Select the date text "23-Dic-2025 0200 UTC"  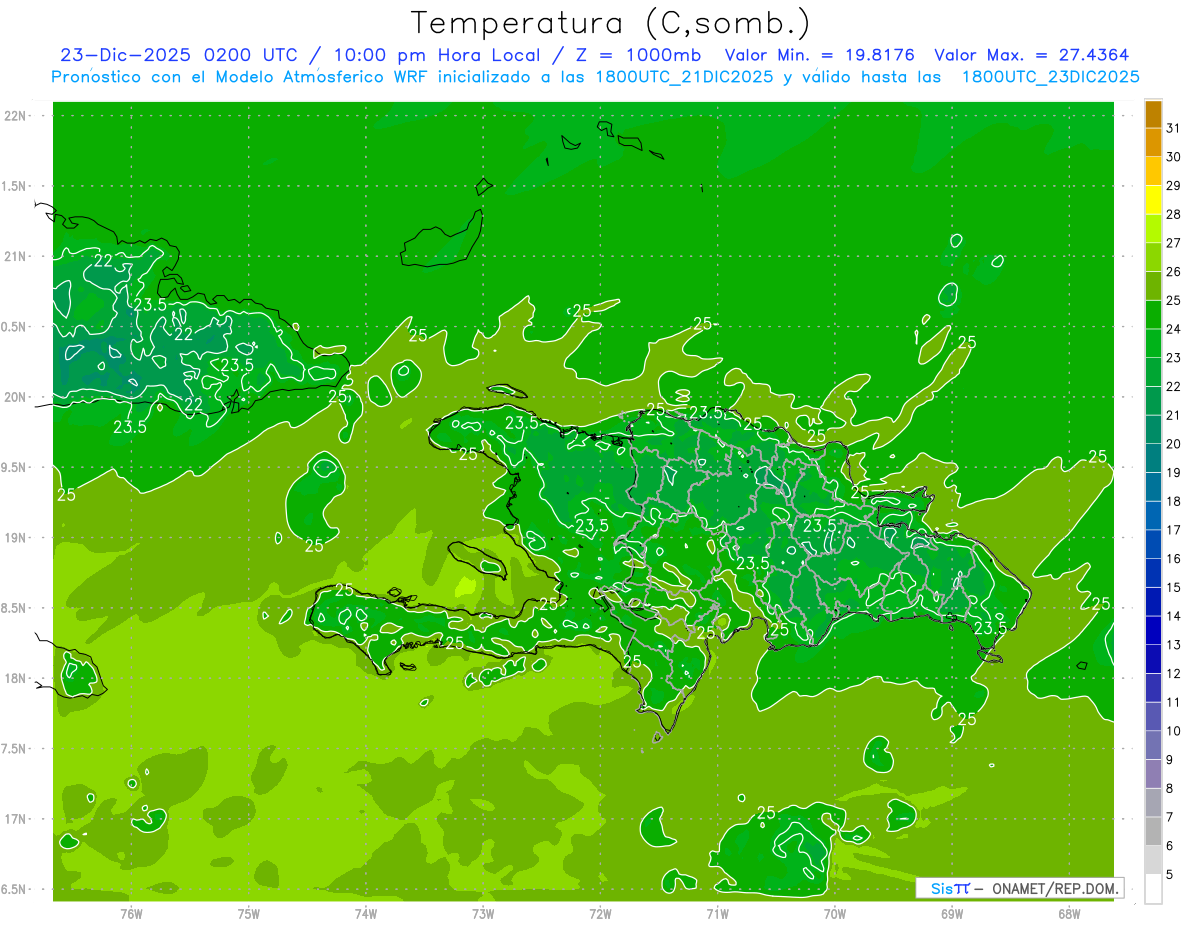(x=177, y=56)
